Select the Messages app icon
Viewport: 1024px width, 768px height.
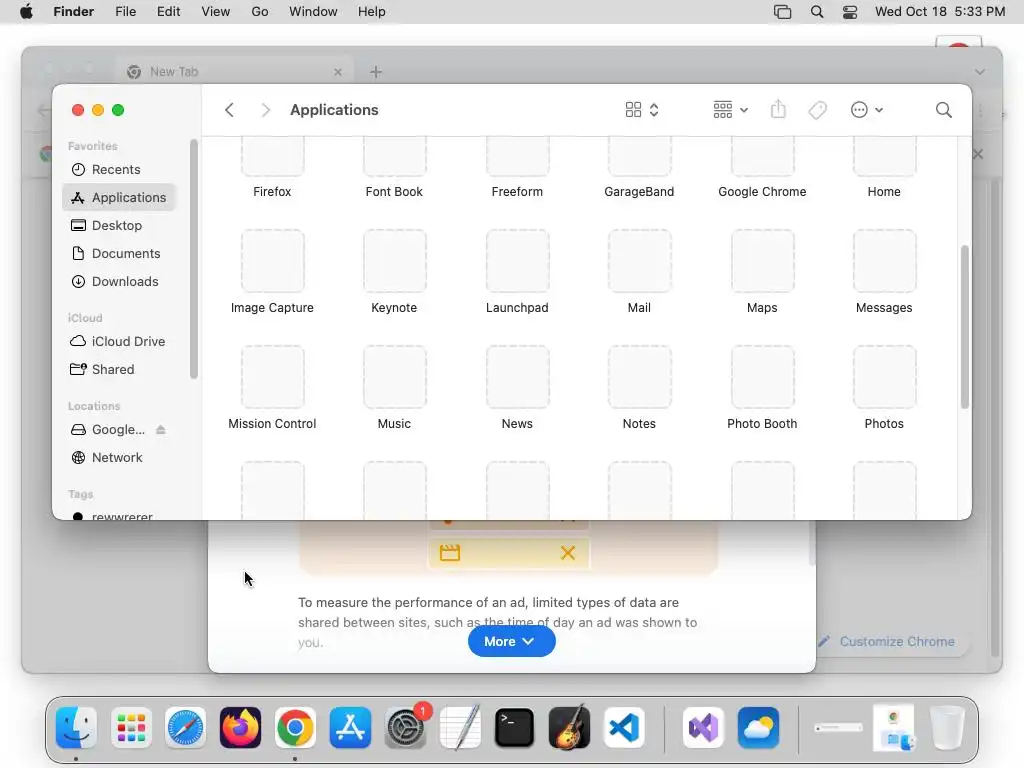click(x=884, y=261)
